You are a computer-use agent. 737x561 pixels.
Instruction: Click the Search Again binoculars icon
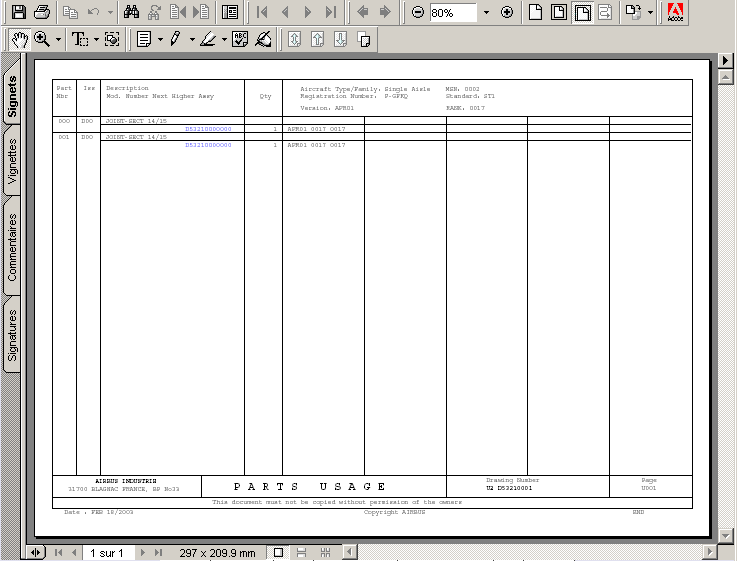coord(154,12)
